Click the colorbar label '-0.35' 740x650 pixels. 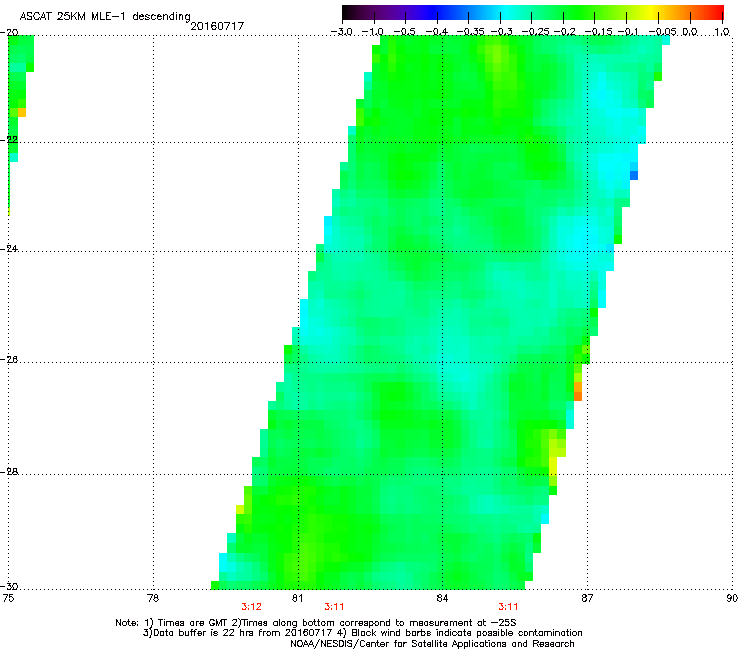tap(468, 32)
